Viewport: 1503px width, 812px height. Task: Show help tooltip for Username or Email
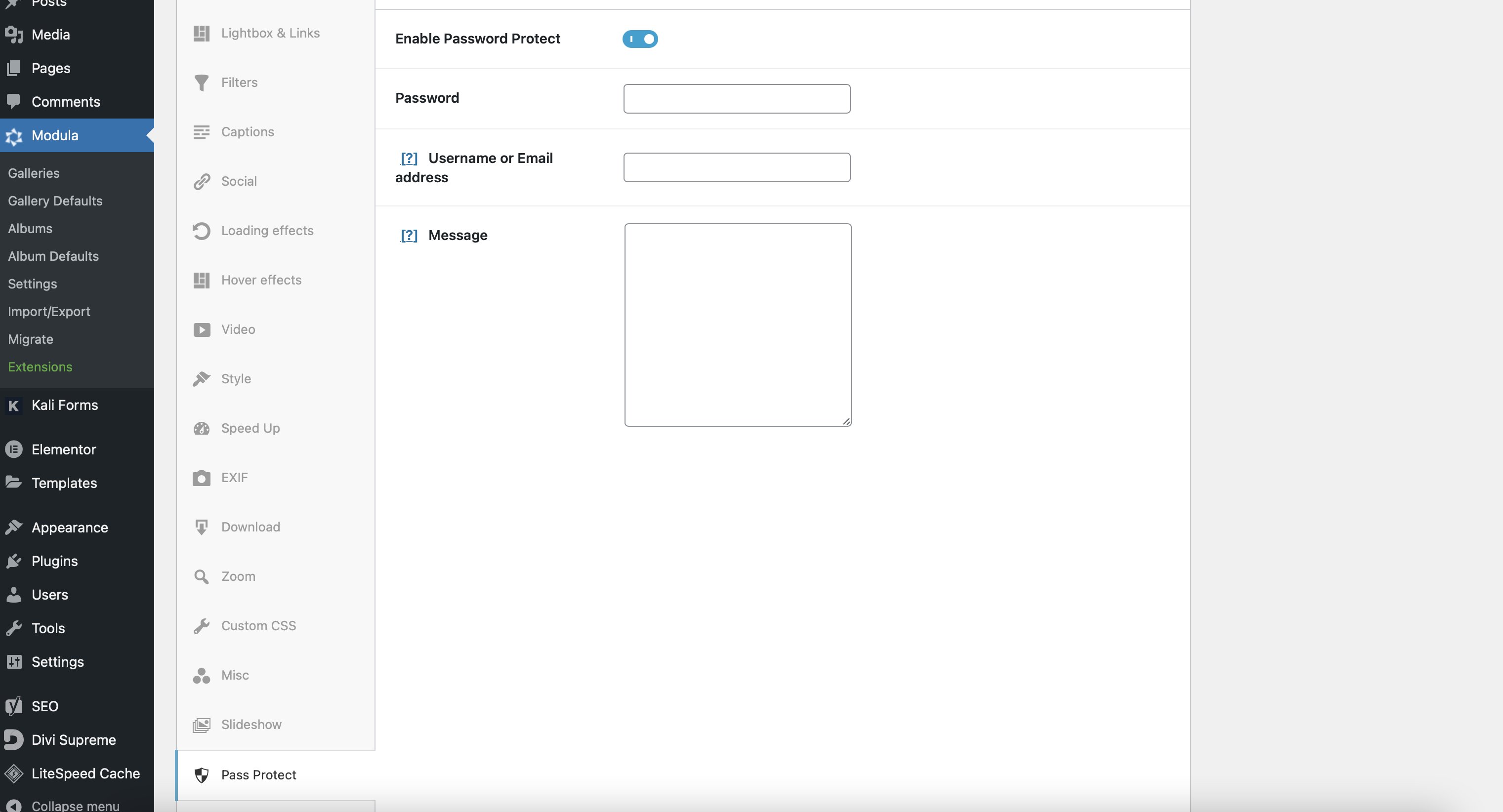click(409, 158)
